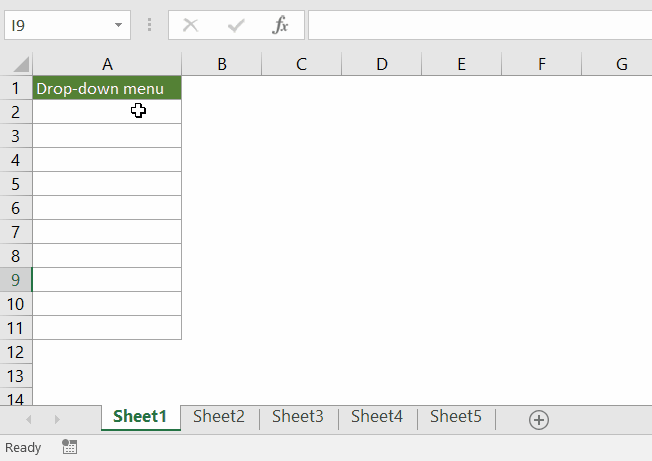
Task: Add a new sheet with plus icon
Action: click(x=539, y=420)
